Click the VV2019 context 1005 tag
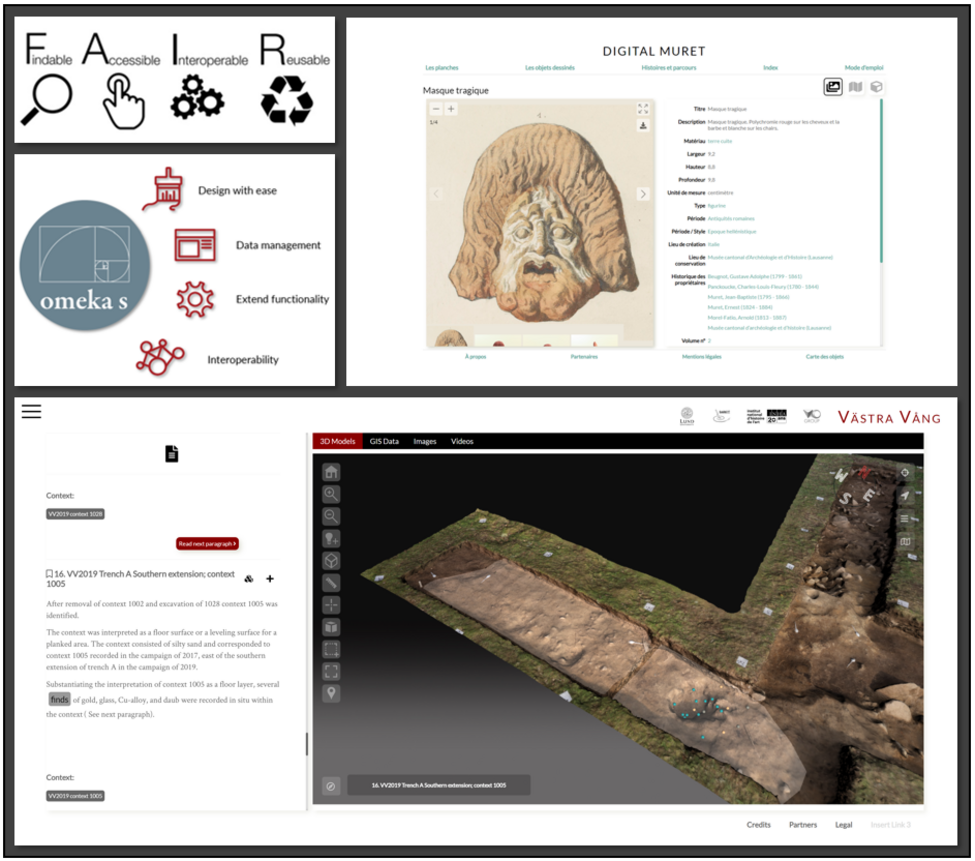This screenshot has width=975, height=861. [75, 796]
